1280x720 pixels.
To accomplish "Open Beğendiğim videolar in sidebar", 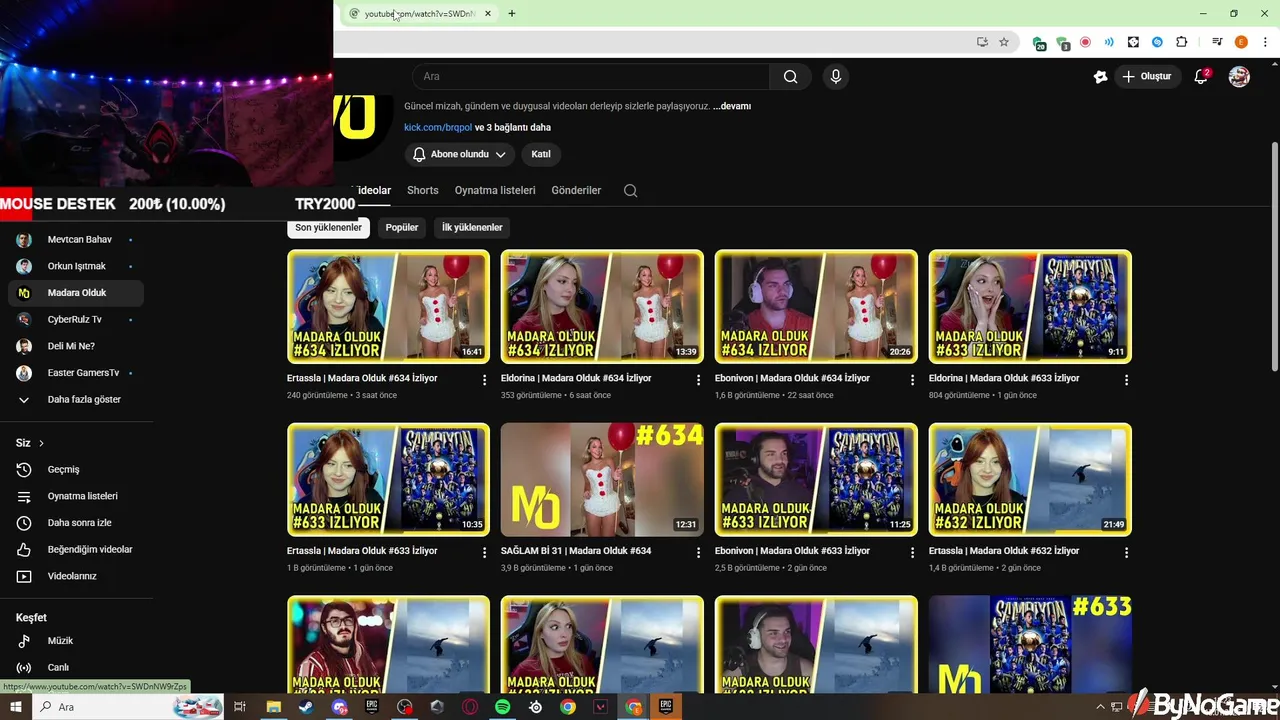I will (x=76, y=549).
